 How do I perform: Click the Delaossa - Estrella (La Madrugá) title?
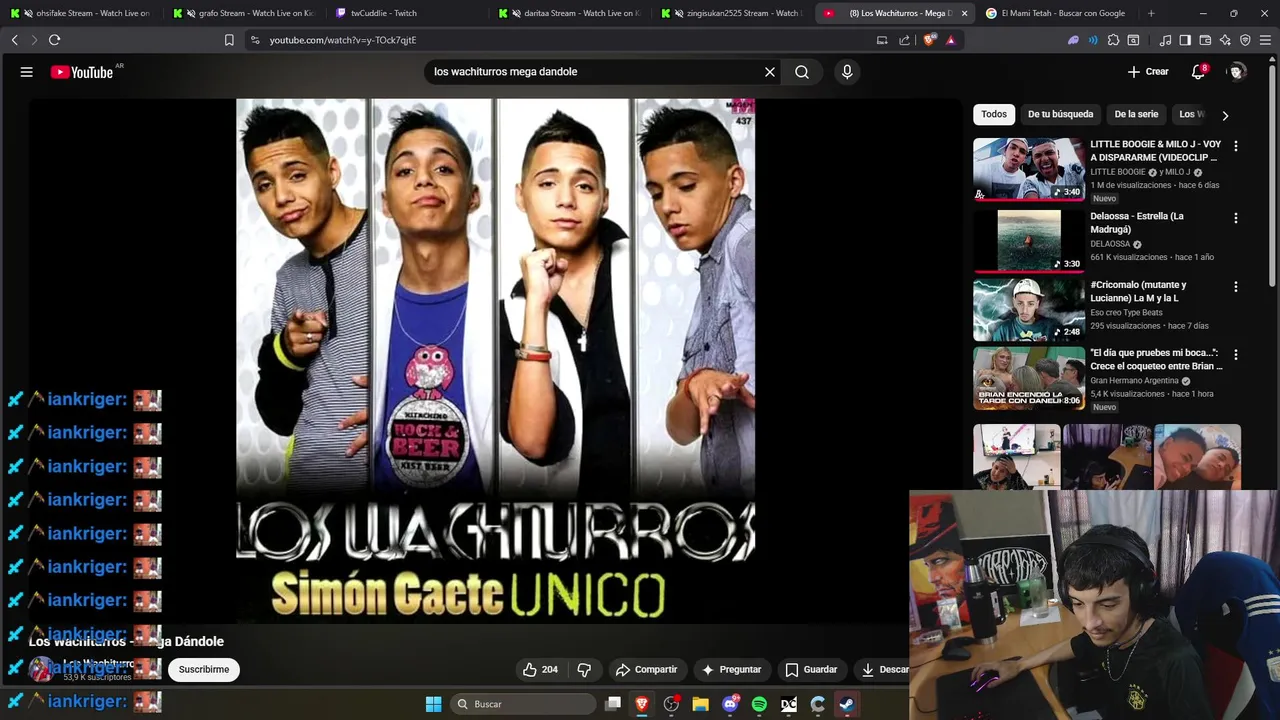(x=1137, y=223)
